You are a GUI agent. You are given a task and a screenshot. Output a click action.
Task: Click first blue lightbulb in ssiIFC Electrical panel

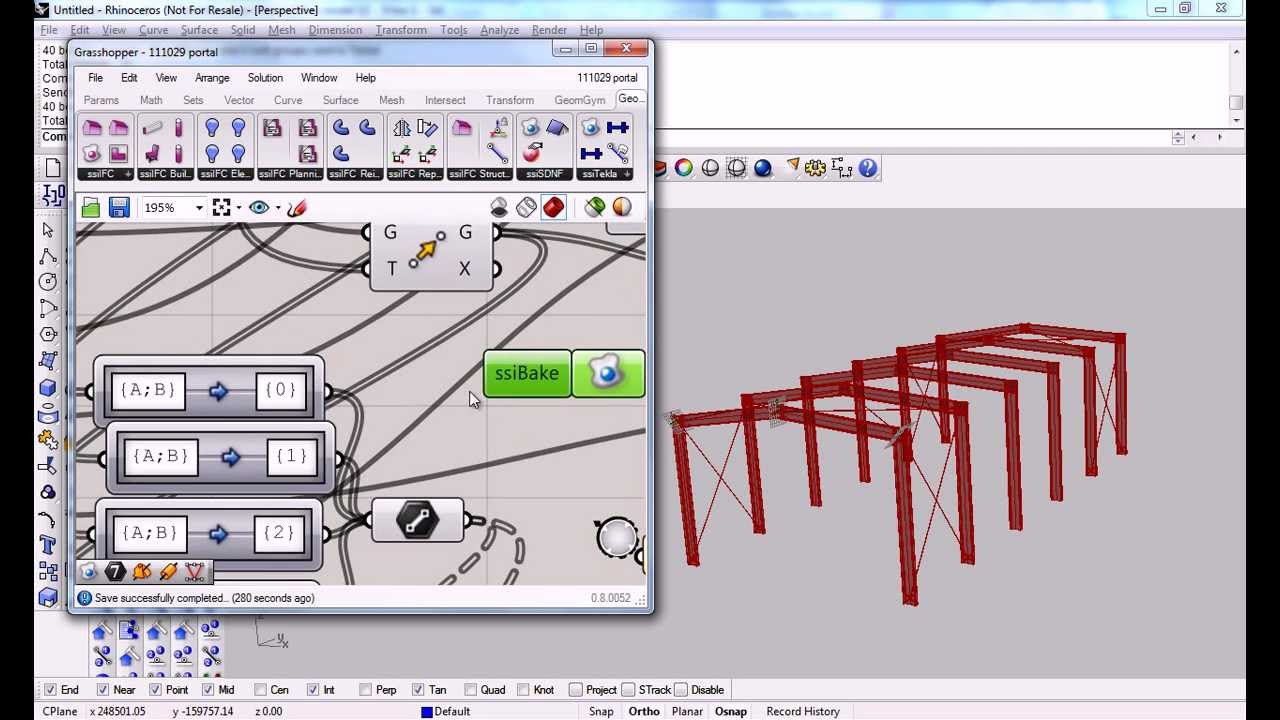[212, 128]
